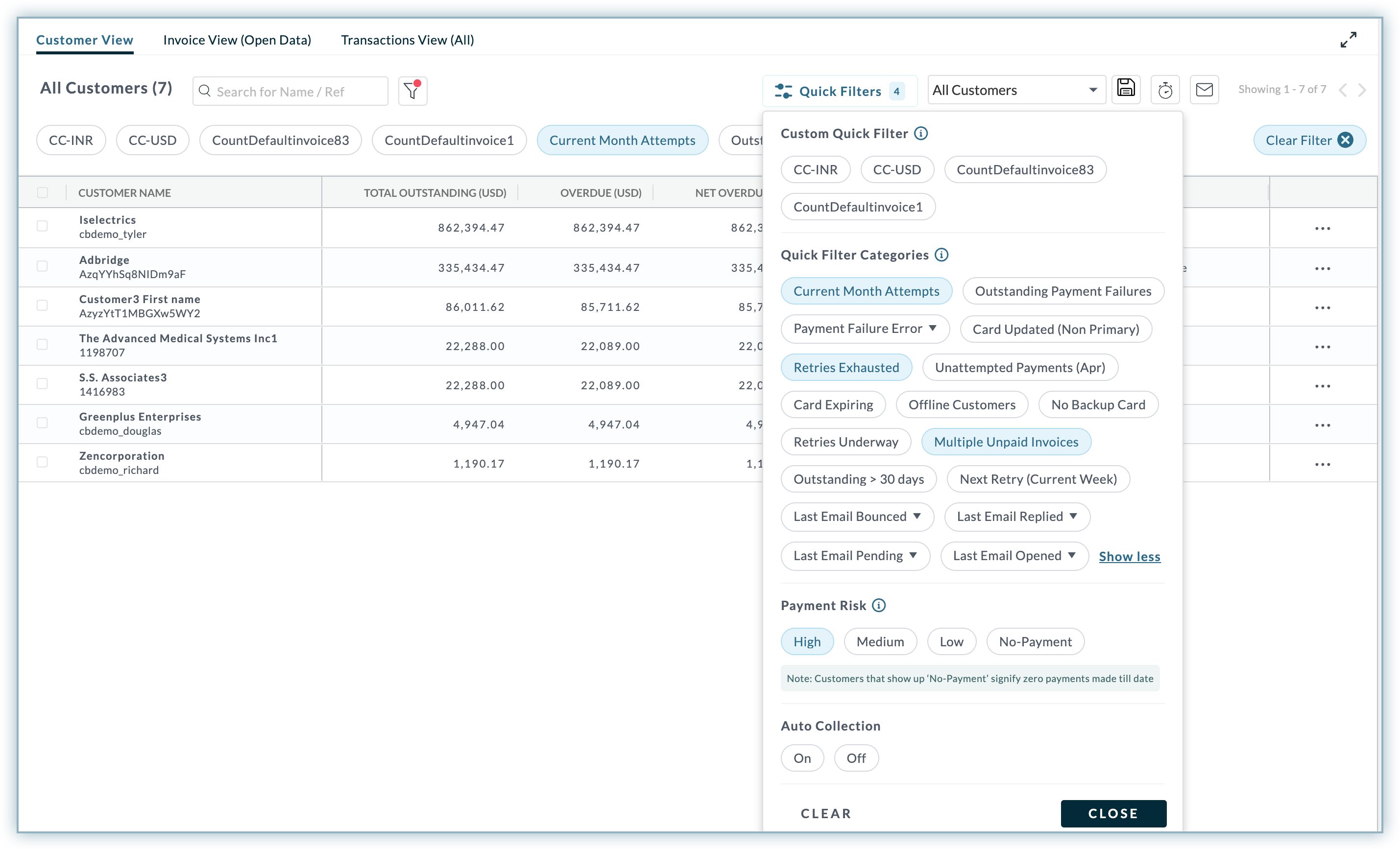
Task: Expand Last Email Pending dropdown
Action: coord(855,556)
